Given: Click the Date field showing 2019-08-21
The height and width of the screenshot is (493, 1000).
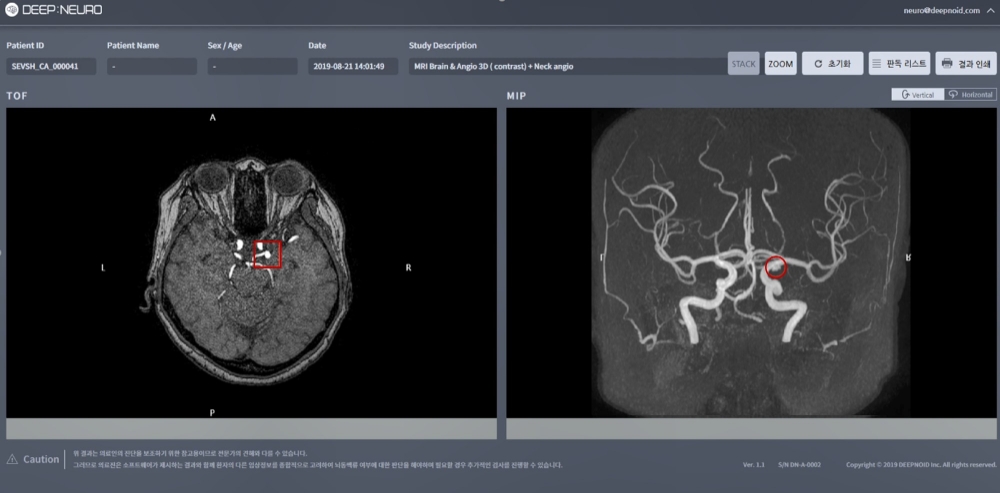Looking at the screenshot, I should [348, 66].
